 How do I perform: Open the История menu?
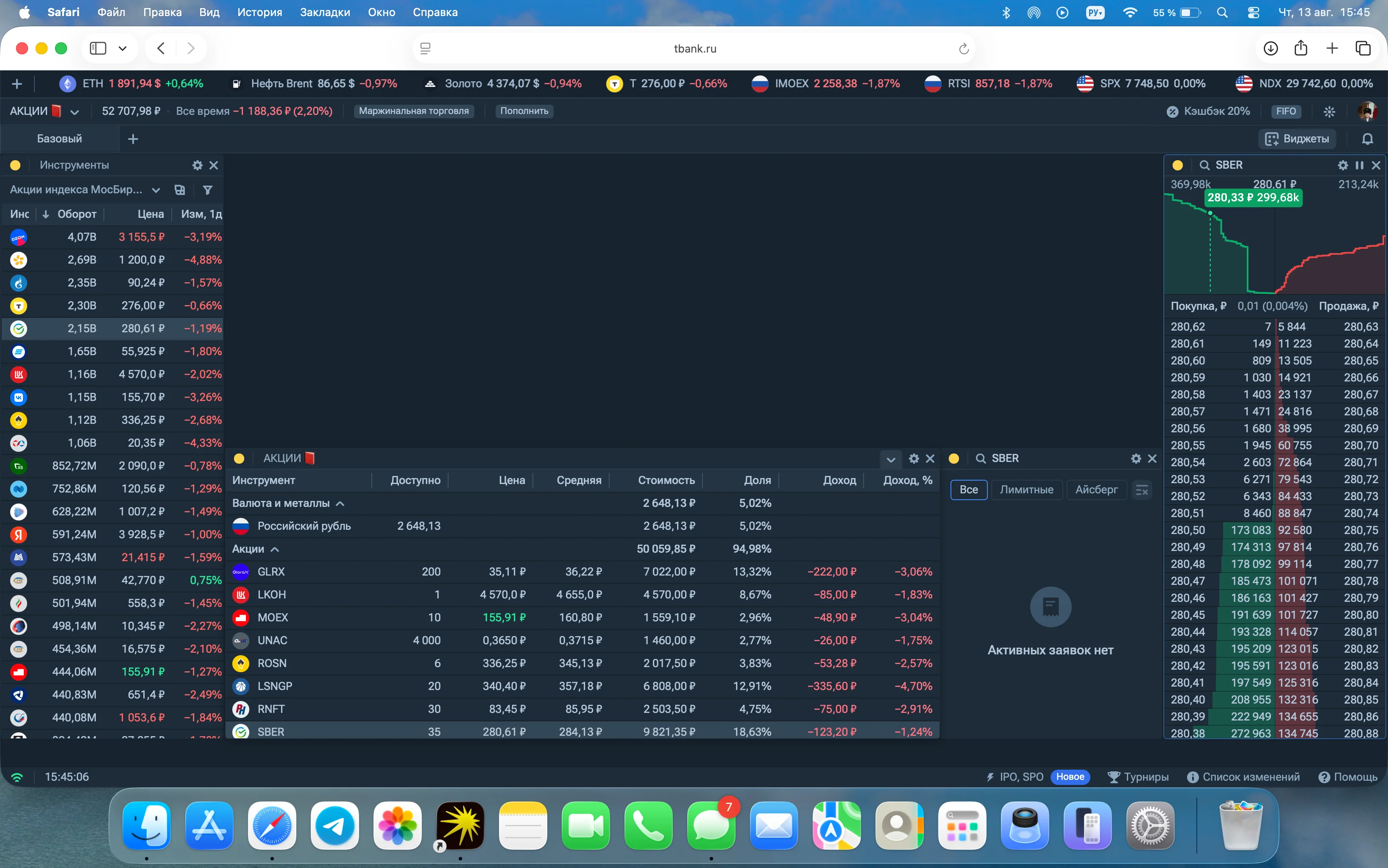pyautogui.click(x=259, y=12)
